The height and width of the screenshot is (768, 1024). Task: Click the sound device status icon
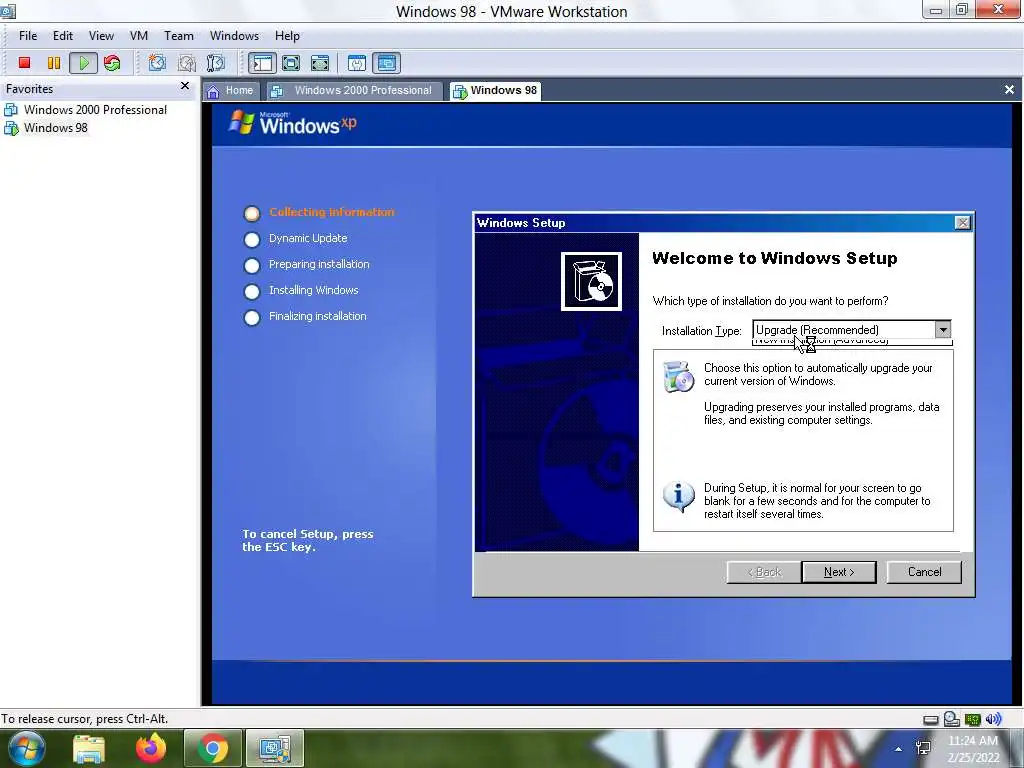pos(993,719)
